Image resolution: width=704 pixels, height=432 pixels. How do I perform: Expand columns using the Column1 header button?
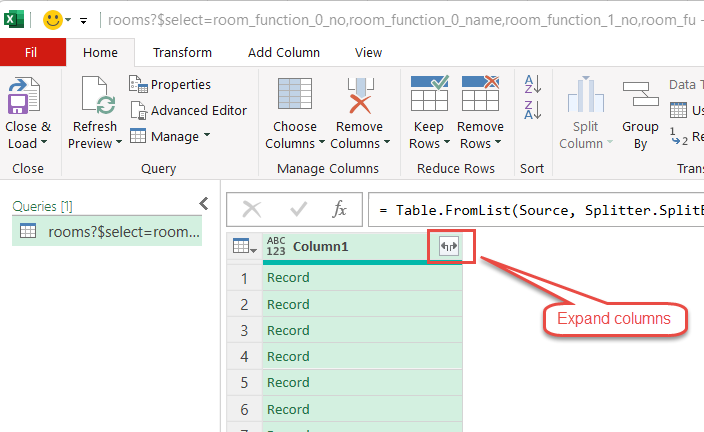(449, 246)
